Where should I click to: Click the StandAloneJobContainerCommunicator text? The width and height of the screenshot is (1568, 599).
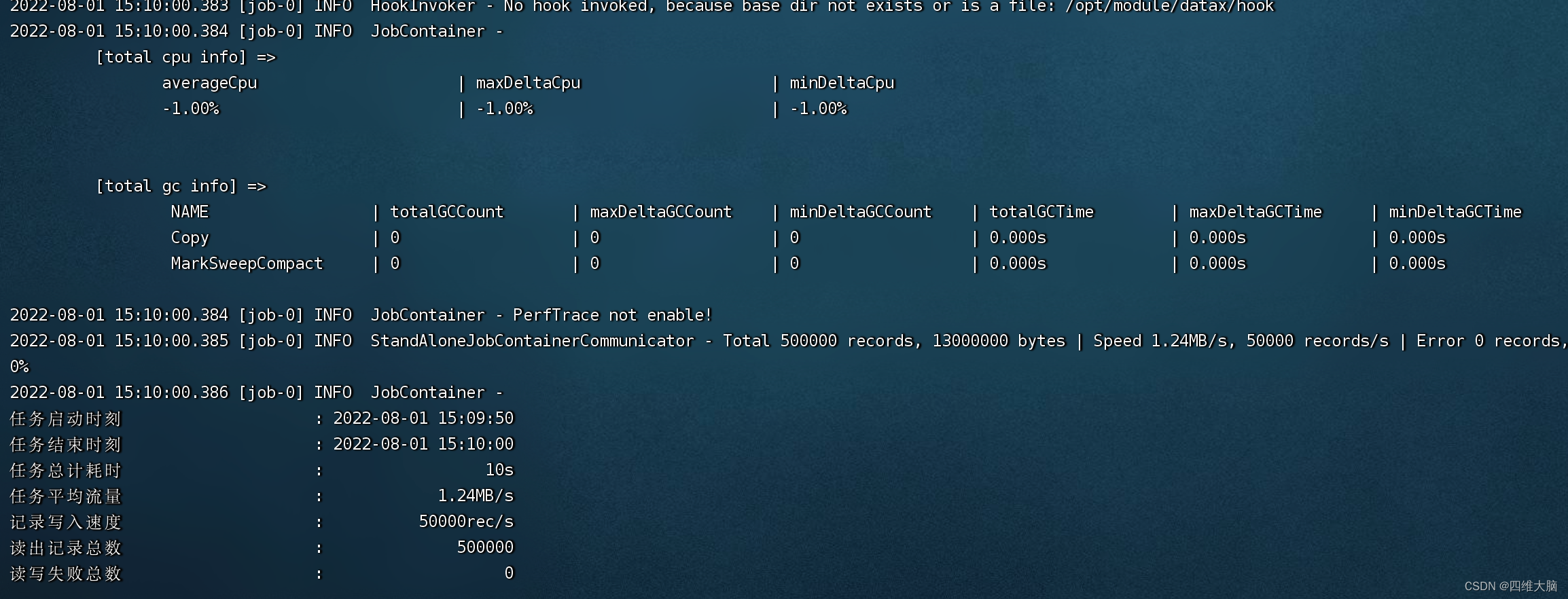[532, 341]
